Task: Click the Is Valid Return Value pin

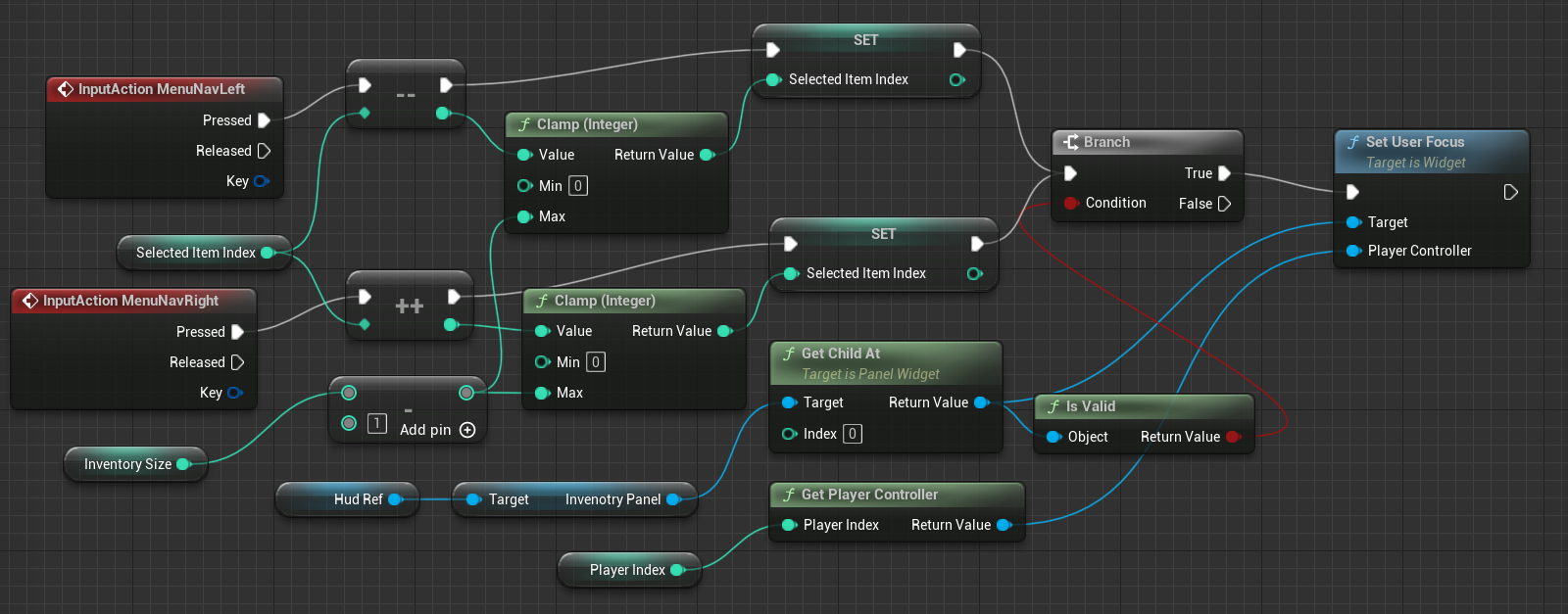Action: [1233, 437]
